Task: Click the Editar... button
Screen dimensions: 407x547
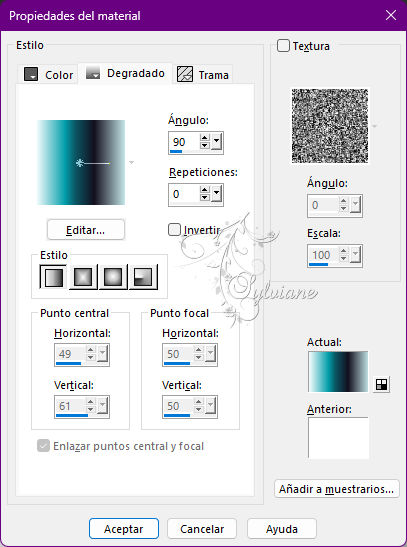Action: coord(86,230)
